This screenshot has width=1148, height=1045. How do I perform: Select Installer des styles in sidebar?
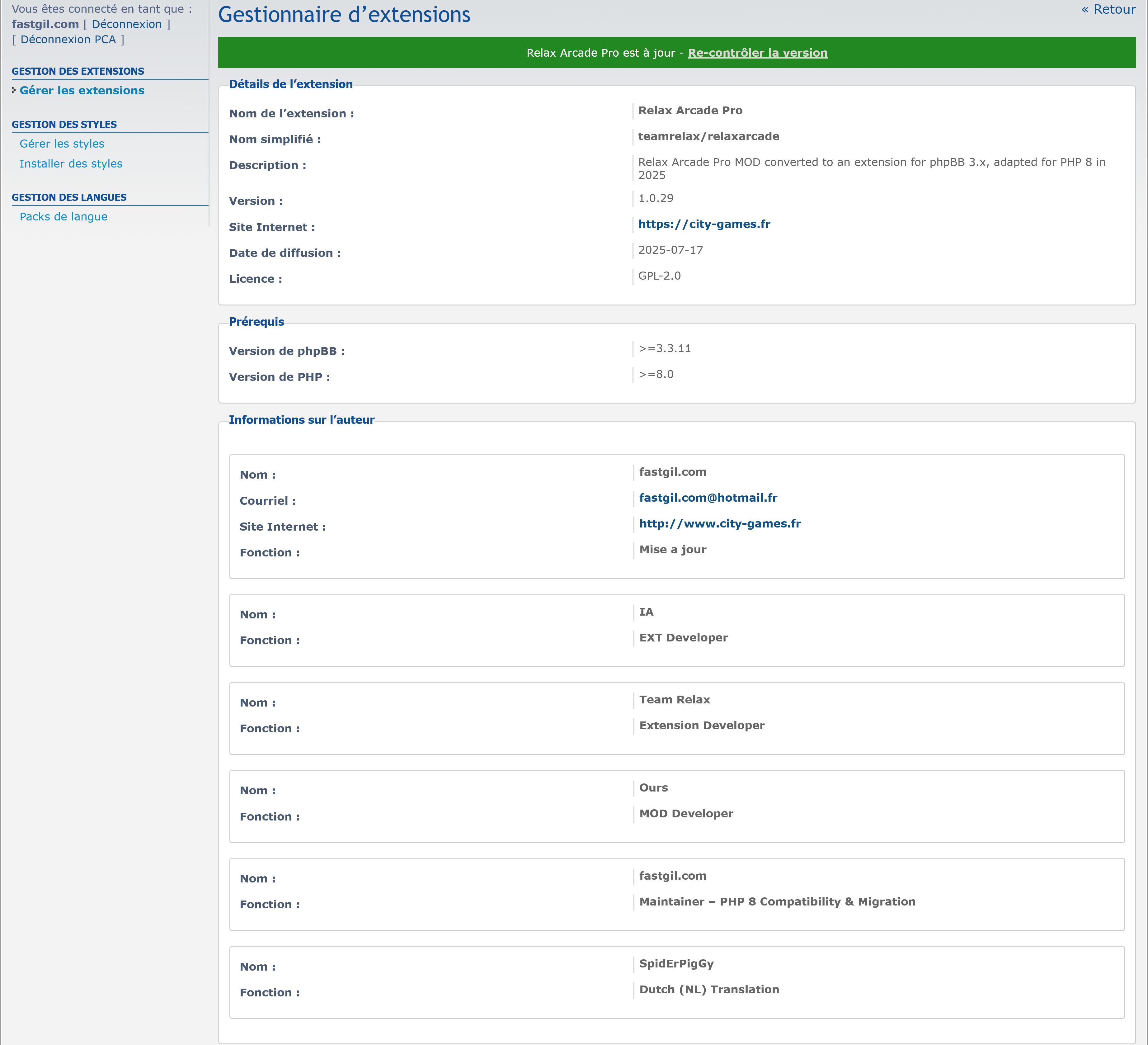click(x=71, y=163)
